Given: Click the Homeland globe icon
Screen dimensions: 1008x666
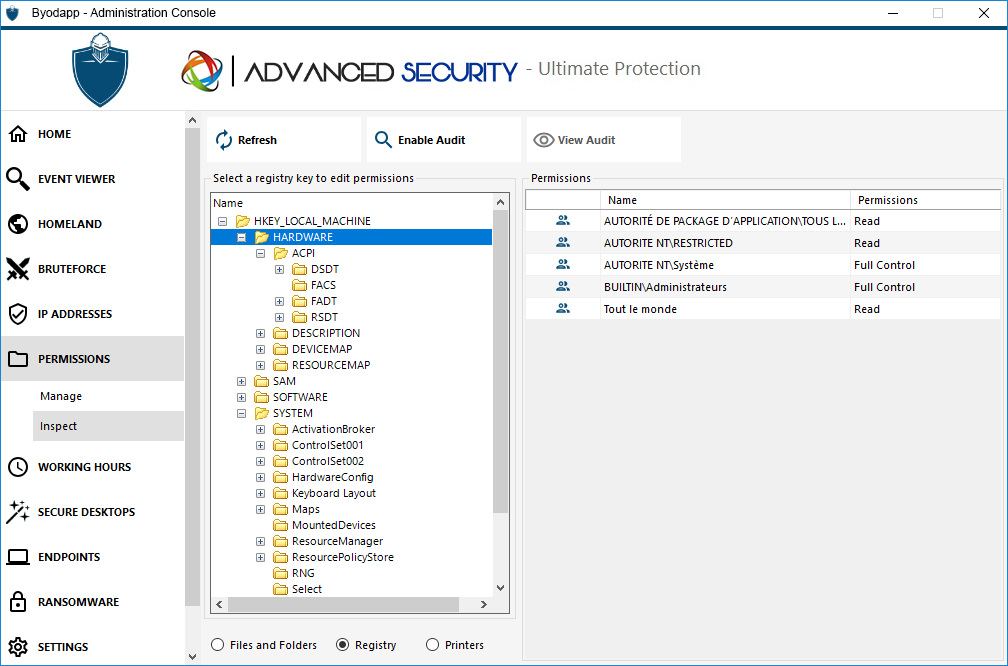Looking at the screenshot, I should click(18, 224).
